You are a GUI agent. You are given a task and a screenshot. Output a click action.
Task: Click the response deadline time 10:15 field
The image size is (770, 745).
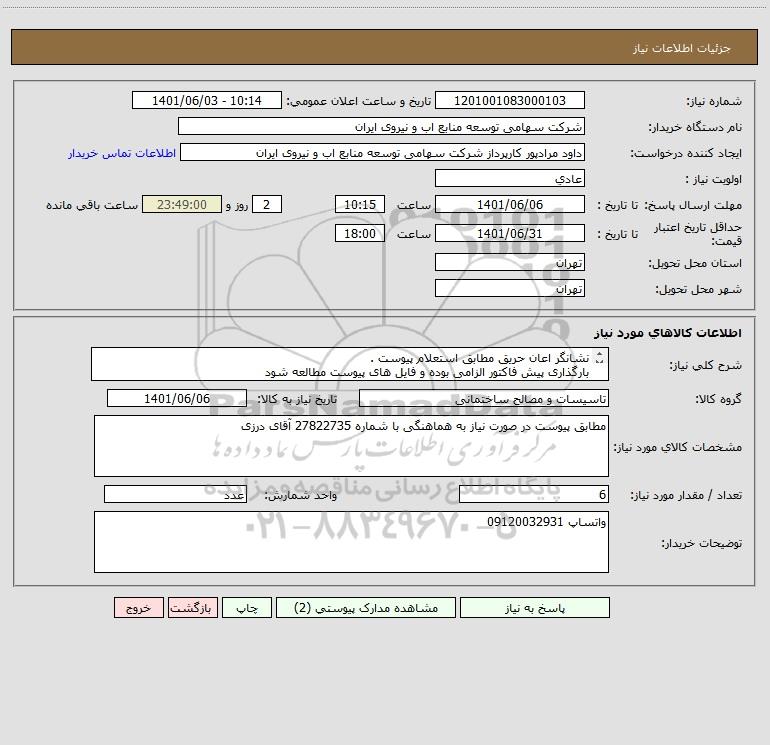(x=359, y=204)
